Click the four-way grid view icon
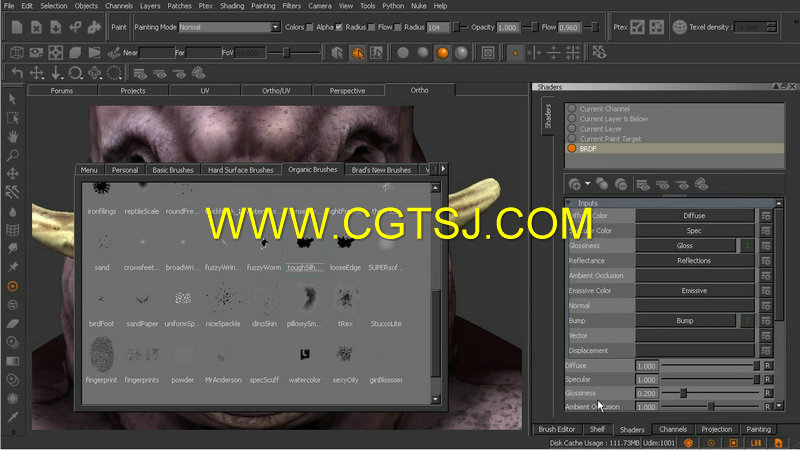800x450 pixels. coord(56,53)
